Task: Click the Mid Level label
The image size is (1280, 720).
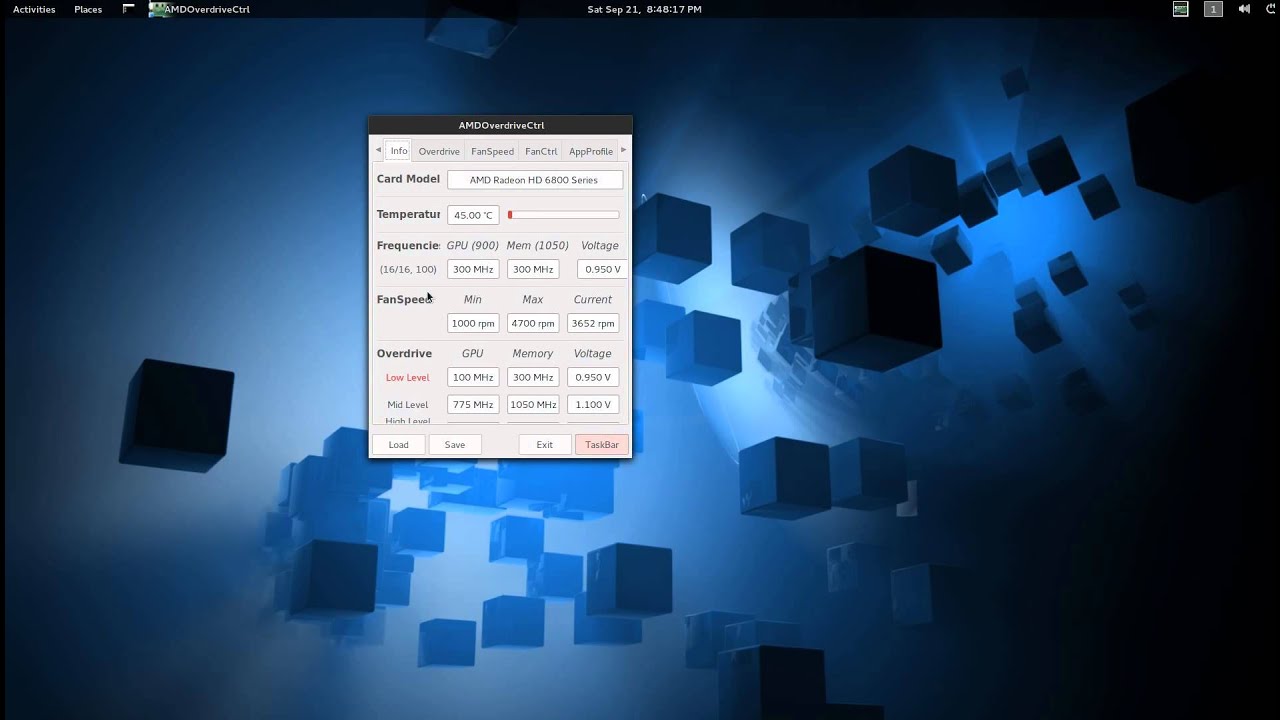Action: pos(408,404)
